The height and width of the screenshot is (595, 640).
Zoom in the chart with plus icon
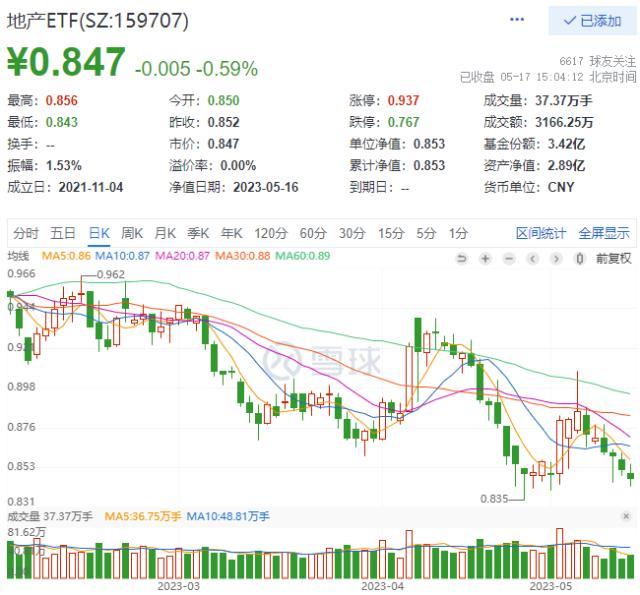(x=485, y=258)
